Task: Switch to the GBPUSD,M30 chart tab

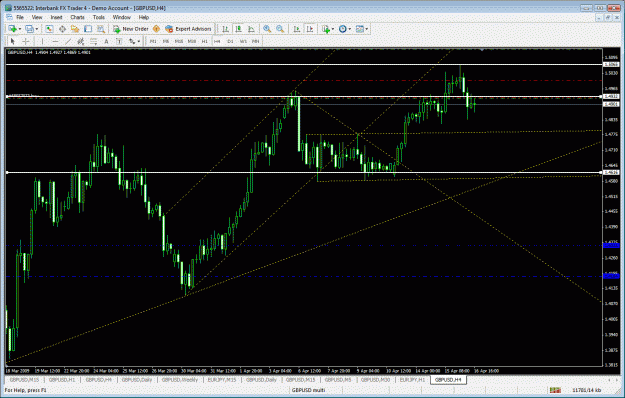Action: tap(375, 380)
